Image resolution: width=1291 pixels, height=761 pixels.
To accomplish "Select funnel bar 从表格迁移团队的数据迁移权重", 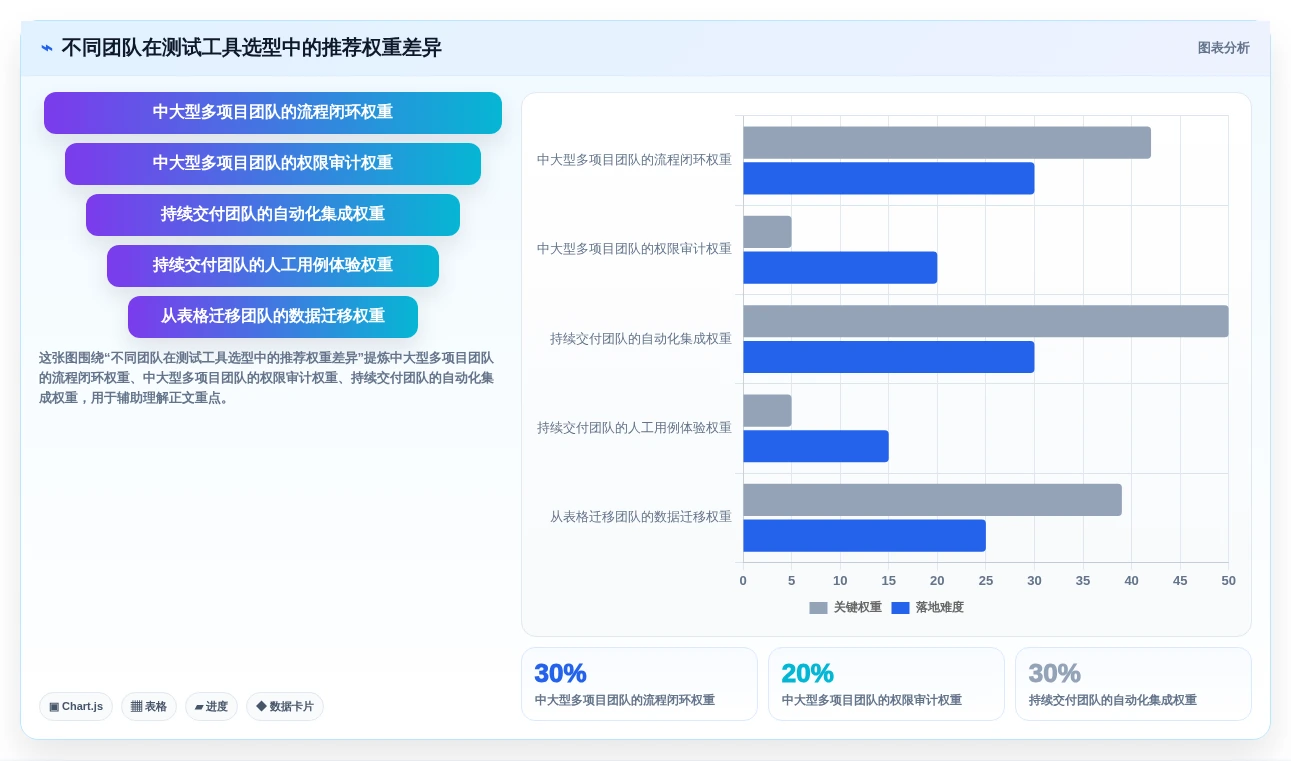I will [x=273, y=317].
